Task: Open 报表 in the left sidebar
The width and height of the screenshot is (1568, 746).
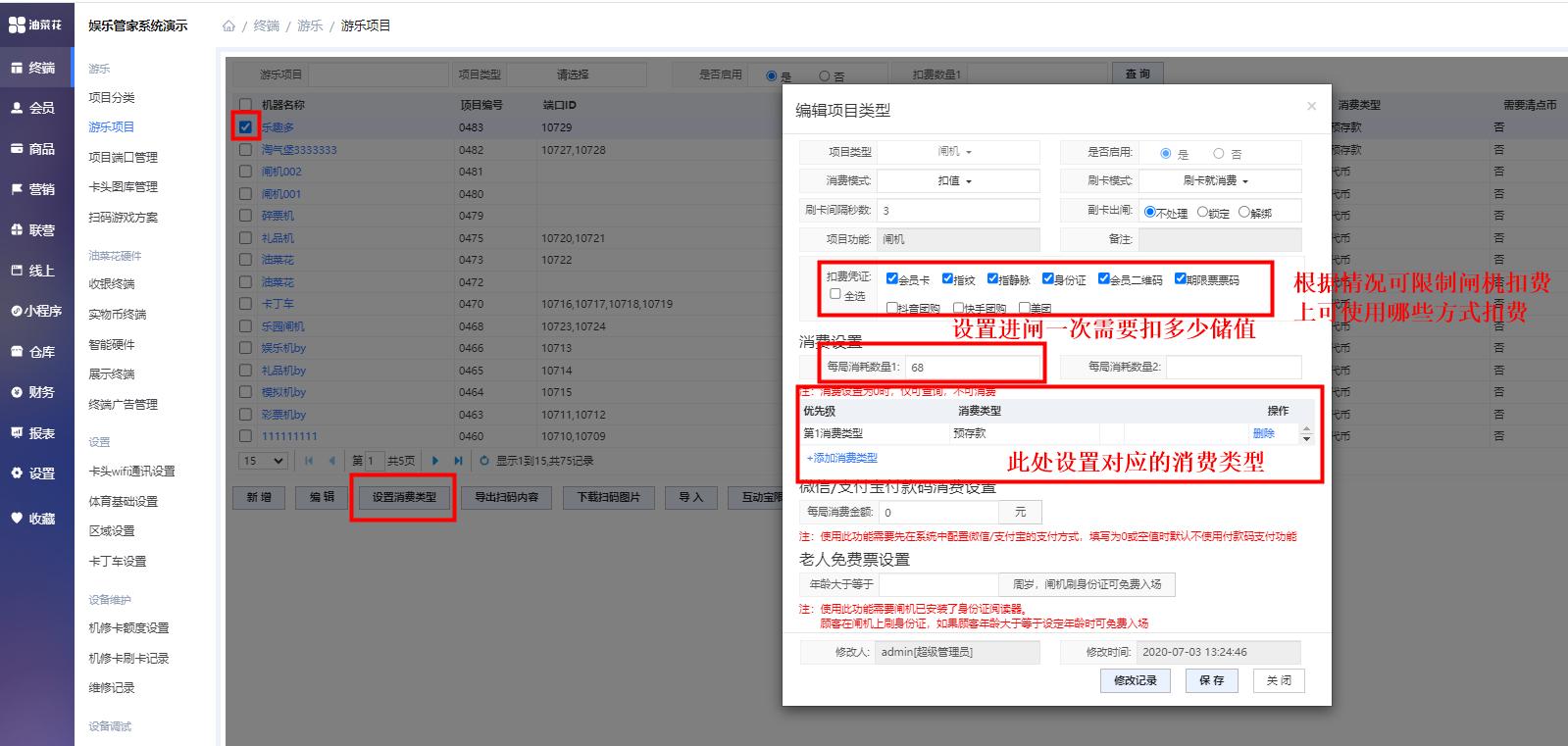Action: point(37,433)
